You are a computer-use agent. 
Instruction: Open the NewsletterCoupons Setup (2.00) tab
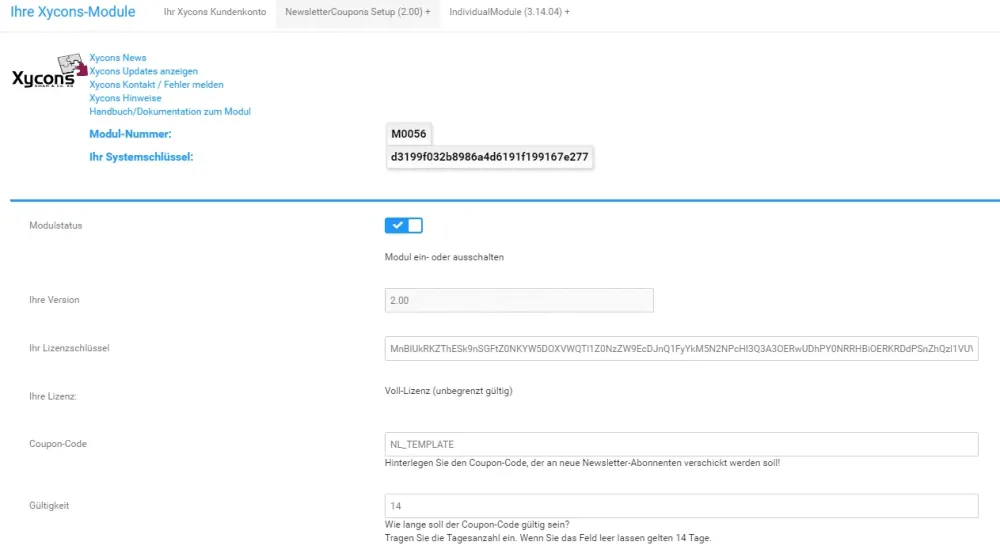click(357, 12)
